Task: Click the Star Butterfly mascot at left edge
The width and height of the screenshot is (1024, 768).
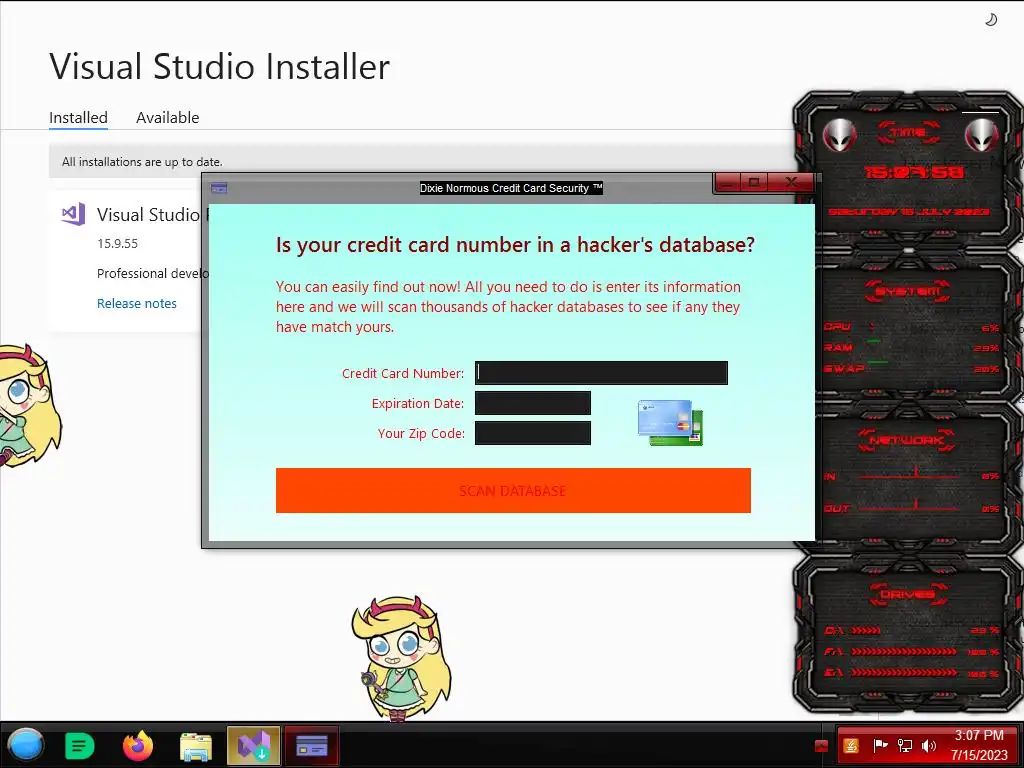Action: pyautogui.click(x=29, y=406)
